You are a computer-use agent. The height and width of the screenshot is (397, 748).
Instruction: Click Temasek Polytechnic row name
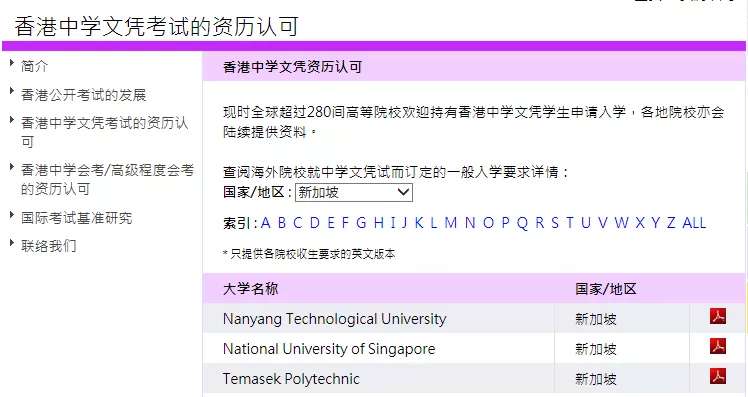pyautogui.click(x=291, y=379)
